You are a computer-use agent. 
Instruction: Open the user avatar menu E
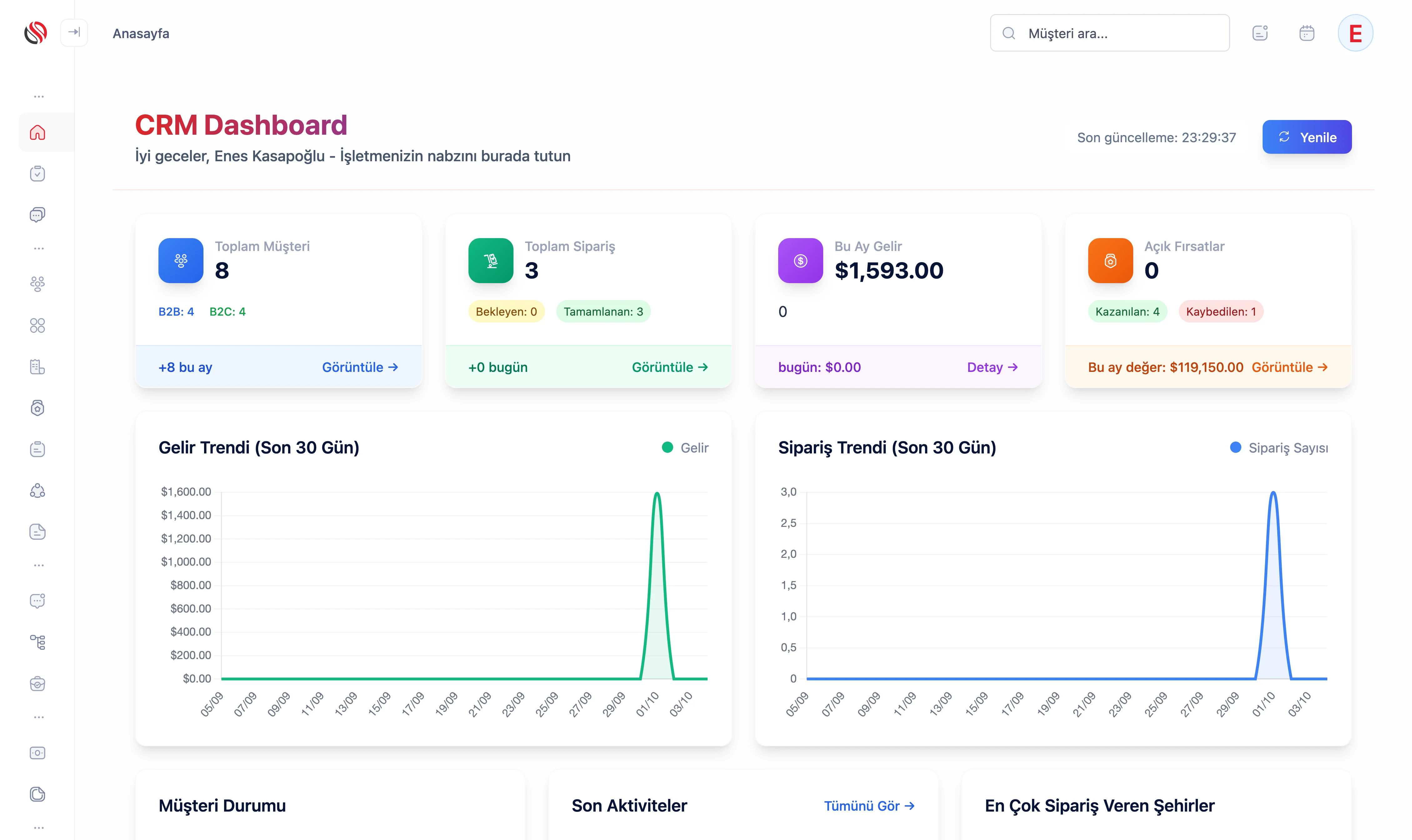1355,33
